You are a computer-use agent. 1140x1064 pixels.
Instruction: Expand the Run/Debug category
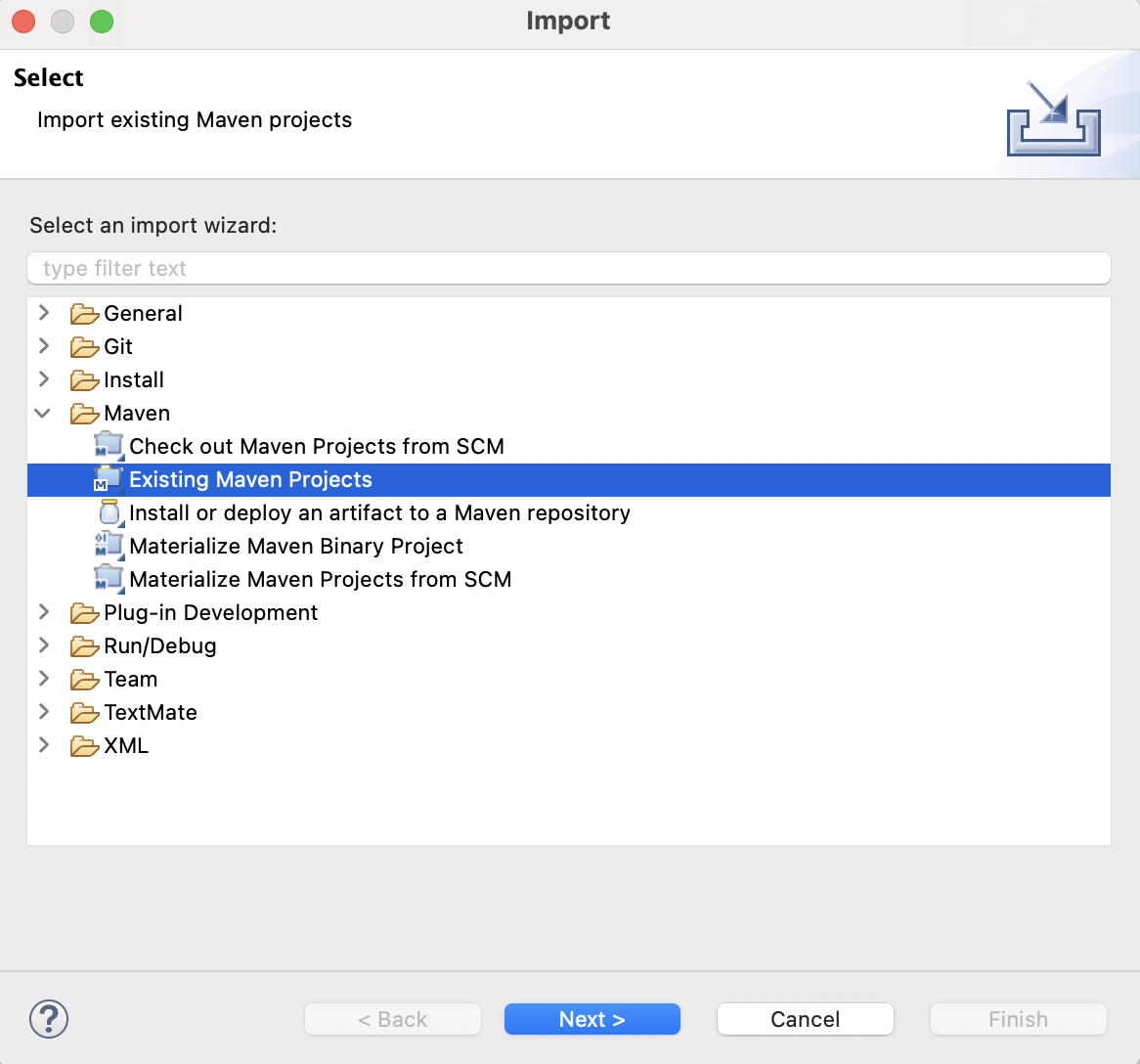(x=42, y=645)
